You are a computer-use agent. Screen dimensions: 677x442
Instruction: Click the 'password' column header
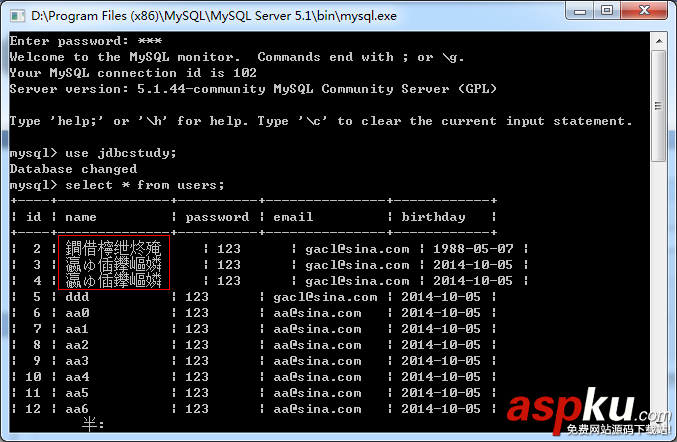click(217, 217)
